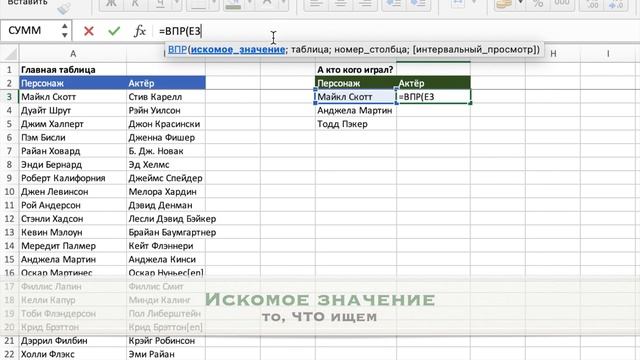Decrease indent in the cell
This screenshot has width=640, height=360.
click(393, 4)
